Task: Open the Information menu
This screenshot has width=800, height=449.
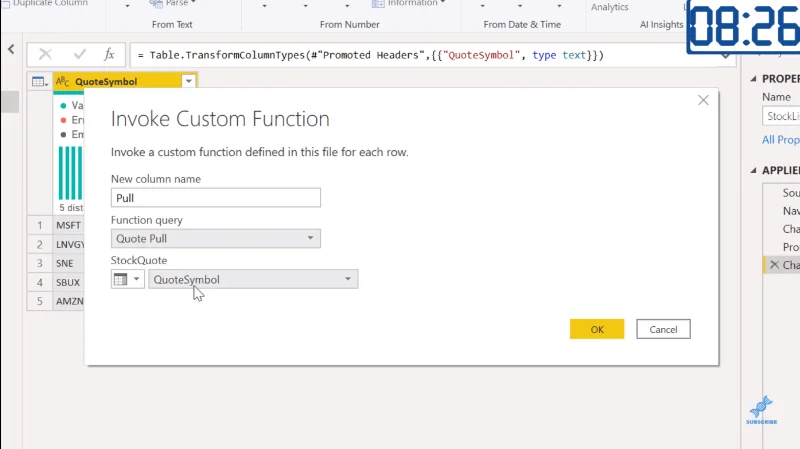Action: [409, 4]
